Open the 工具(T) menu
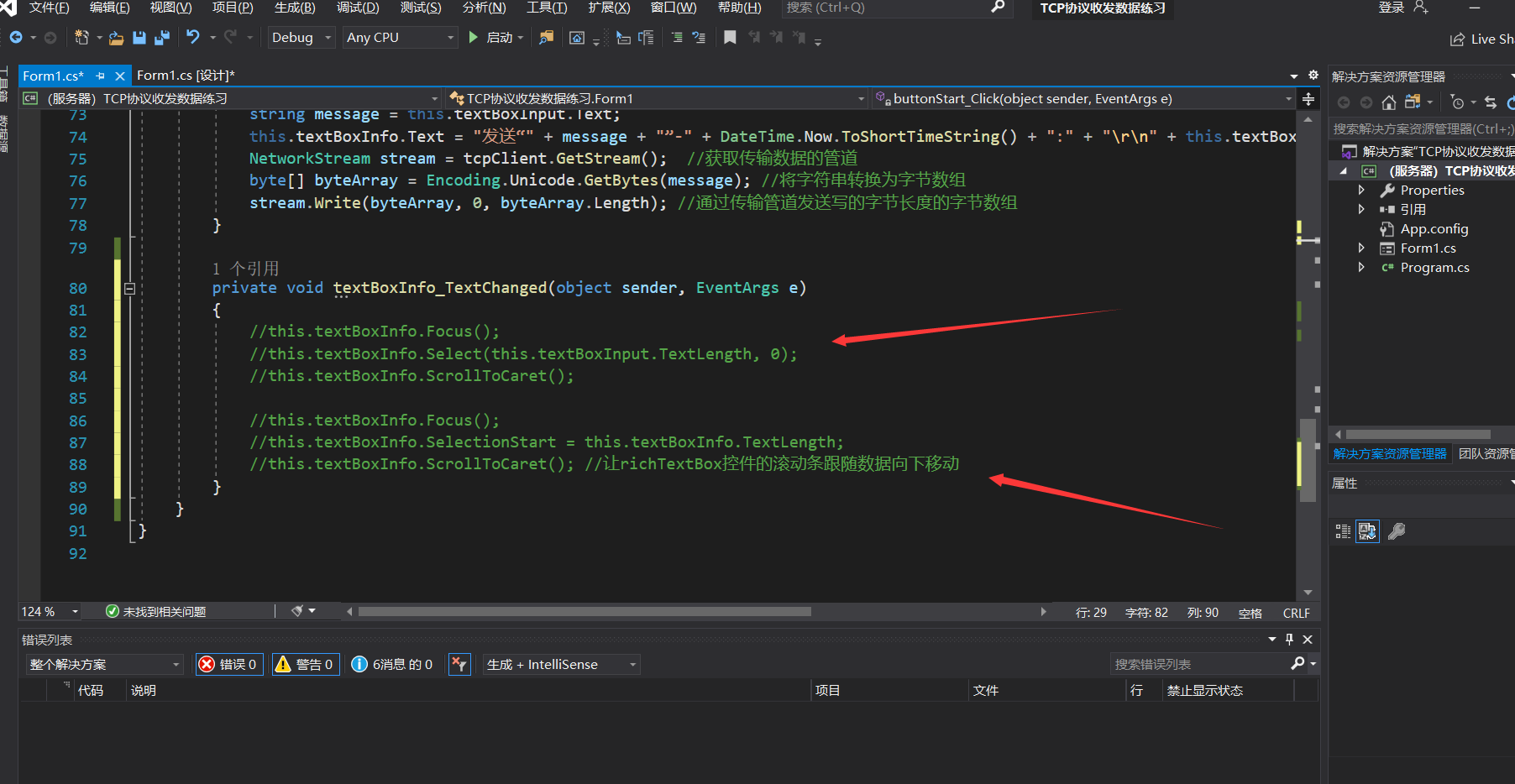 [547, 8]
